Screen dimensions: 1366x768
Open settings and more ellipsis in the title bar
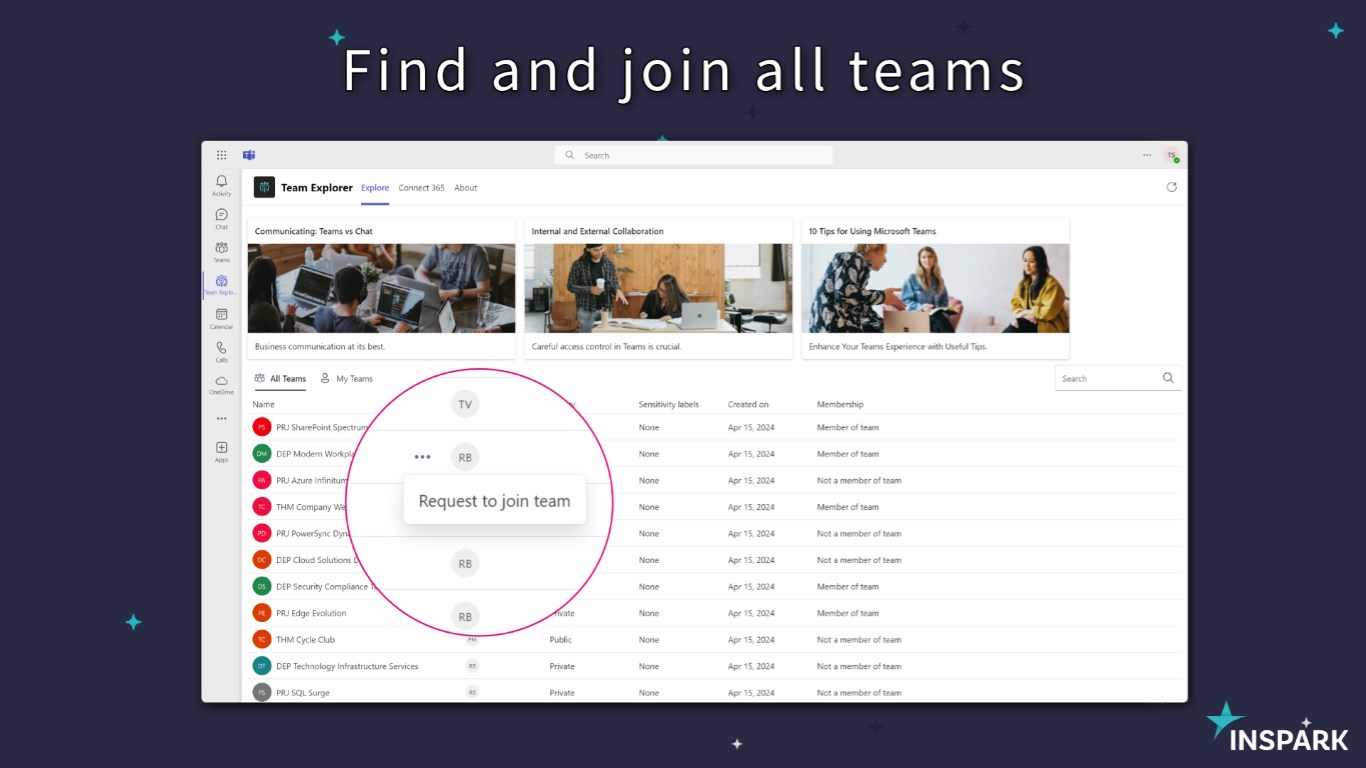(x=1147, y=155)
